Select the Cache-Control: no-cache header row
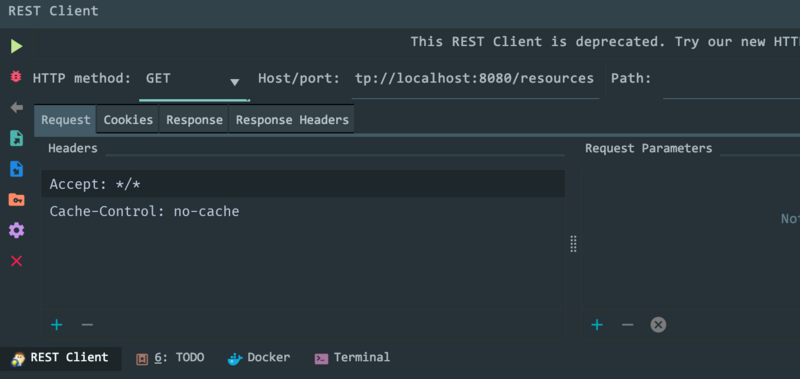 click(303, 211)
